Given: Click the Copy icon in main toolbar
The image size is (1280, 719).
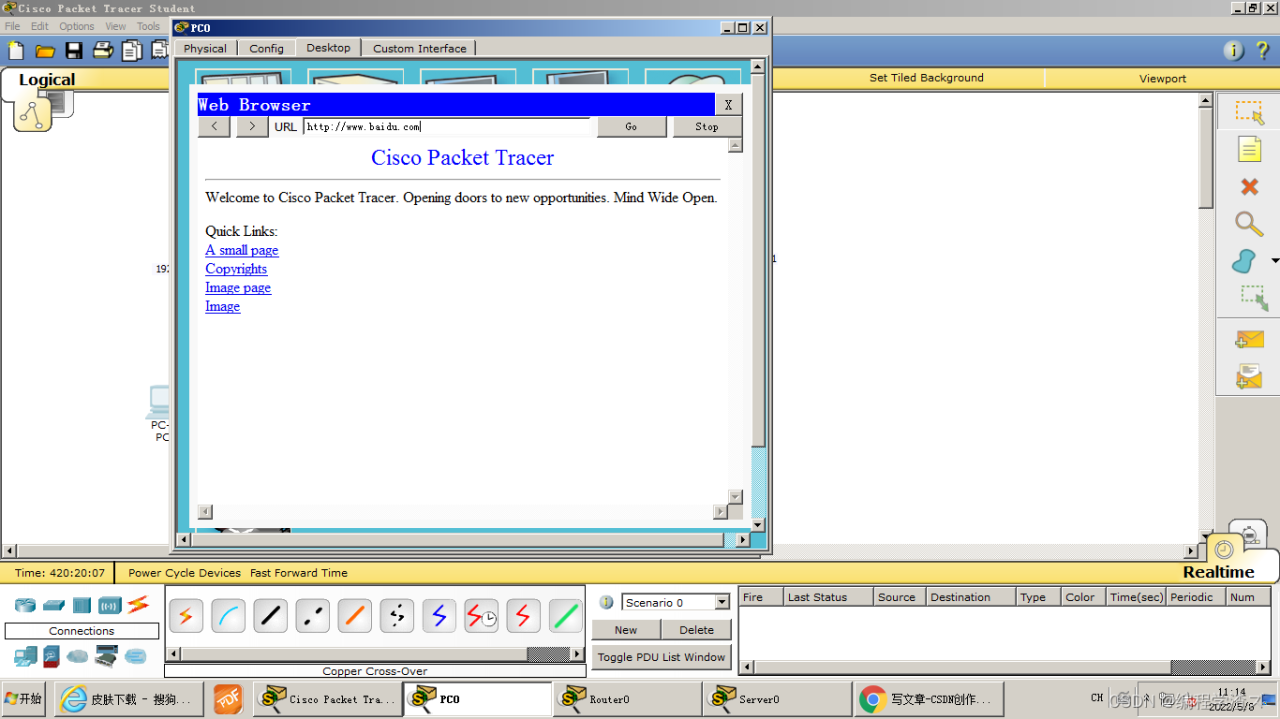Looking at the screenshot, I should coord(132,50).
